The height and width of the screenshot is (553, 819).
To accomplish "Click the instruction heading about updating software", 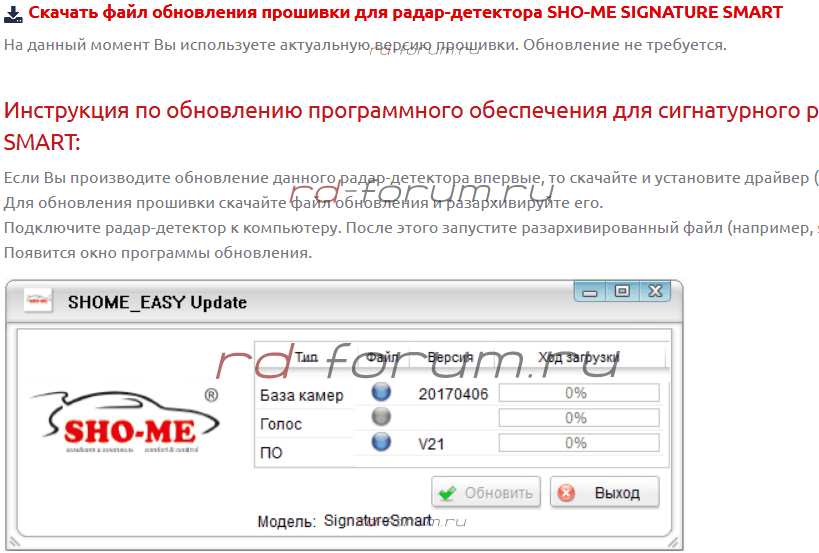I will point(411,126).
